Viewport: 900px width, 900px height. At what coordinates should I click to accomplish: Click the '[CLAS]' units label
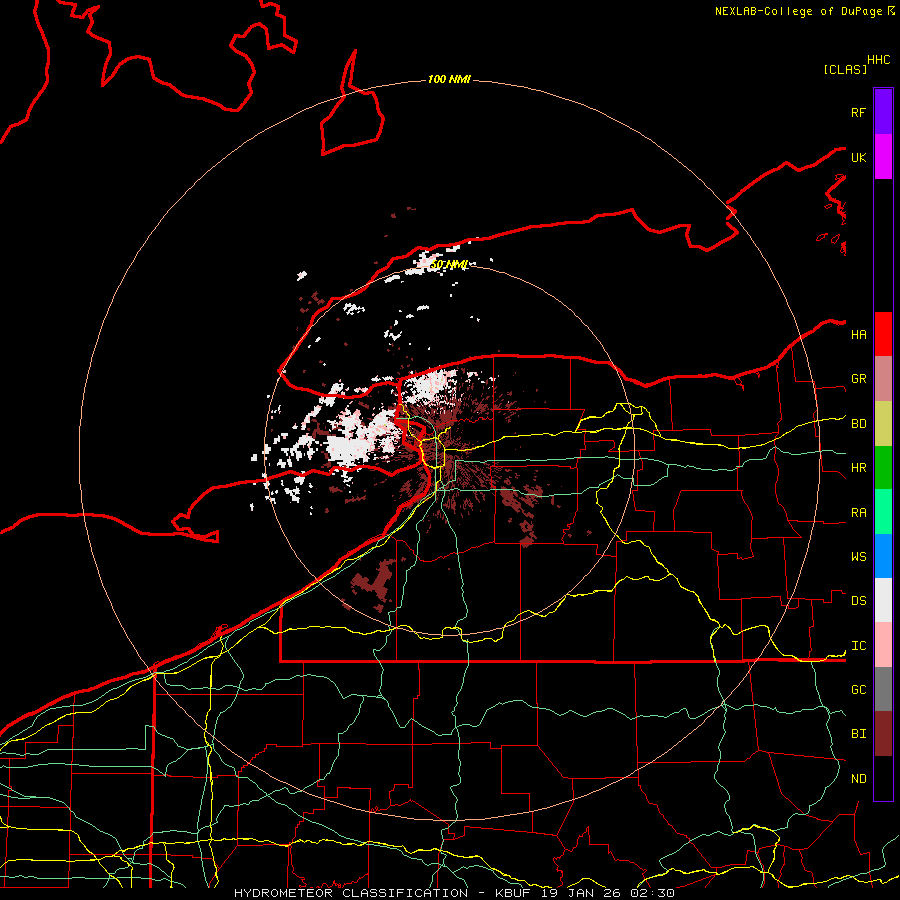point(845,69)
